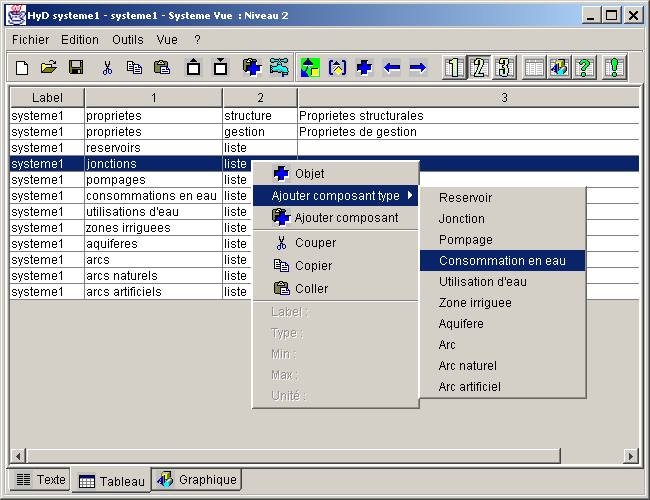
Task: Select Coller in the context menu
Action: pos(336,289)
